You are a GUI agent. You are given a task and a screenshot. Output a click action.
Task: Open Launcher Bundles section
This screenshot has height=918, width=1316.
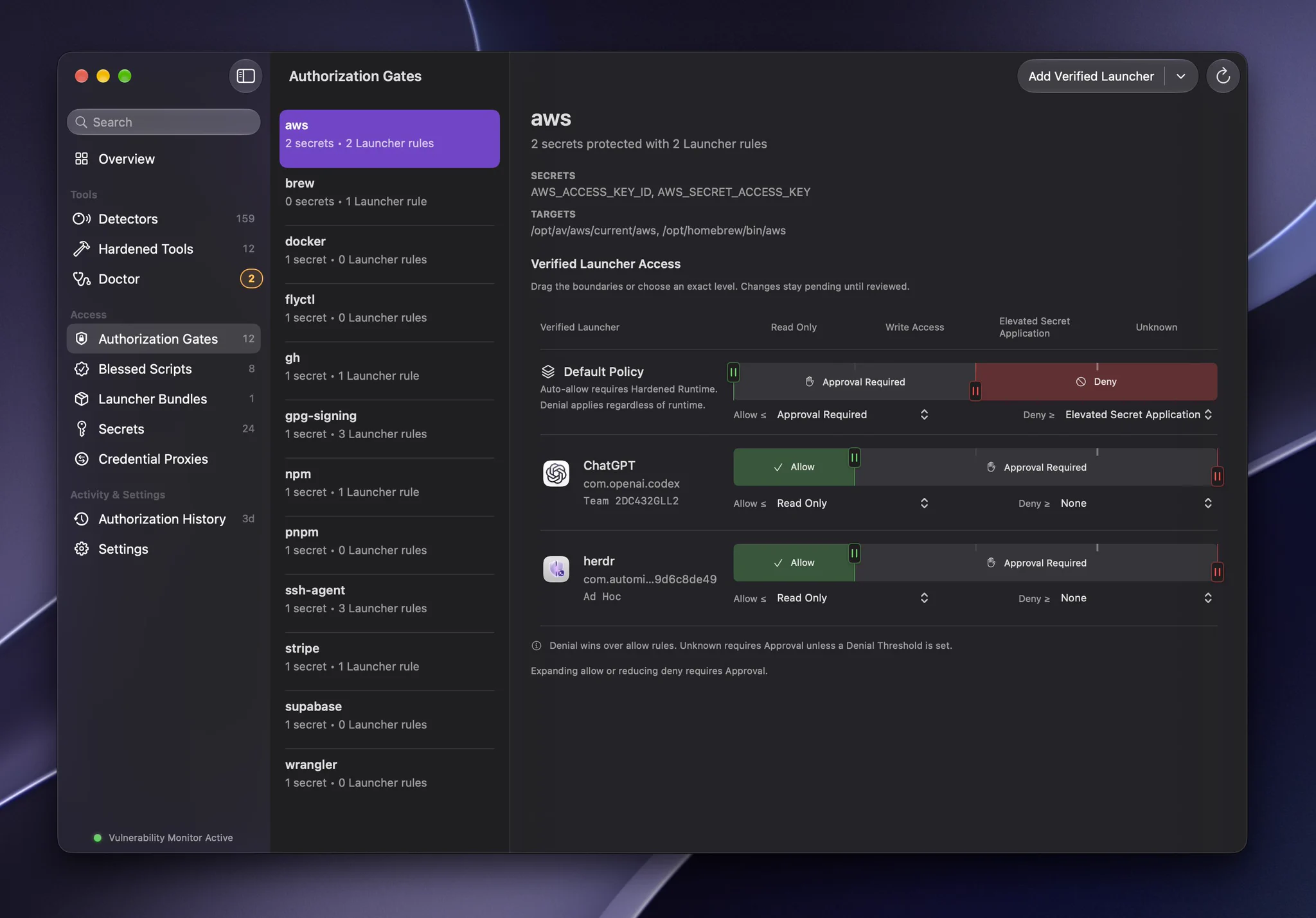pyautogui.click(x=164, y=399)
